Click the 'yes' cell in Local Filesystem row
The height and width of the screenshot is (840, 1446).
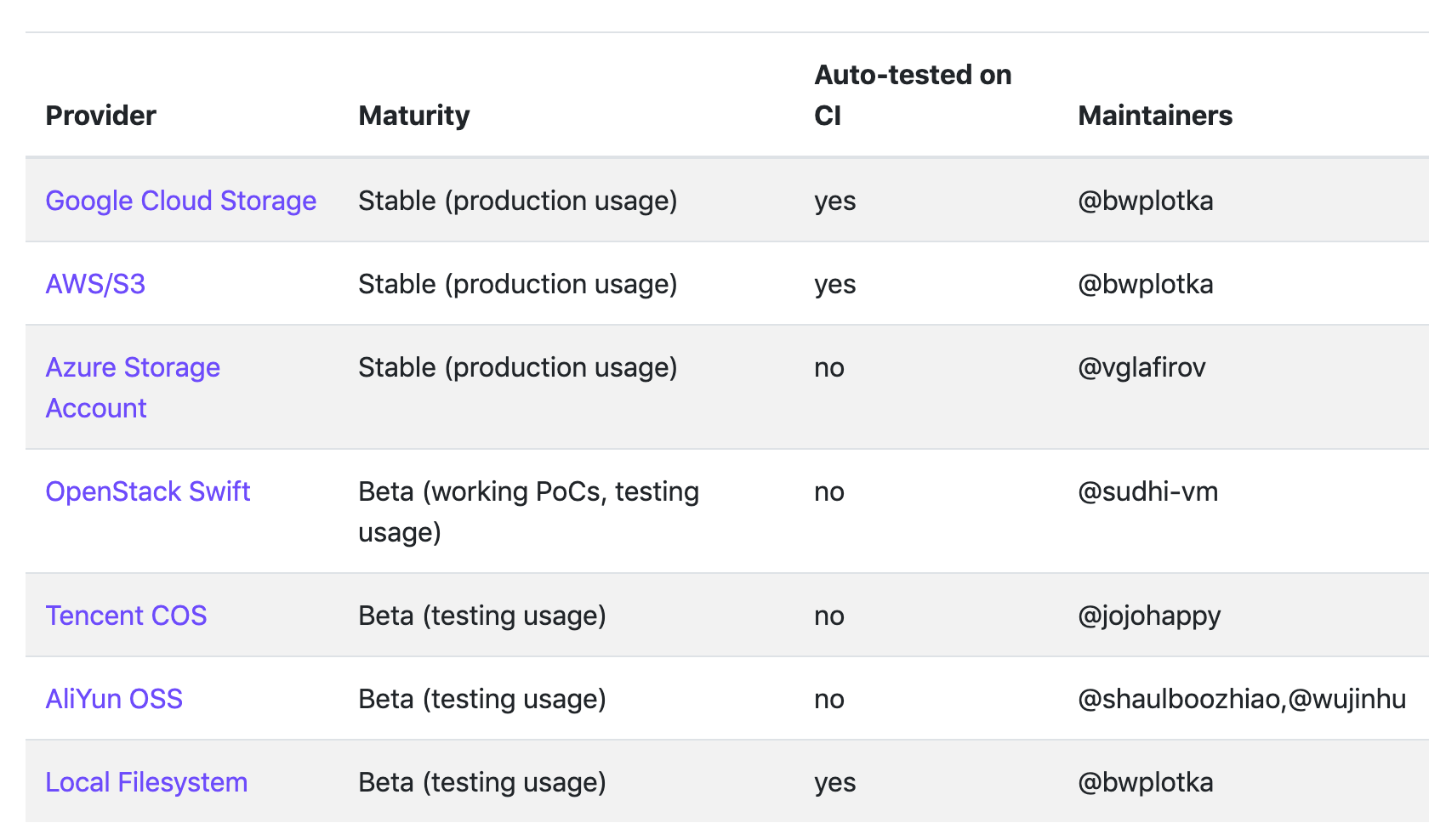pos(834,782)
